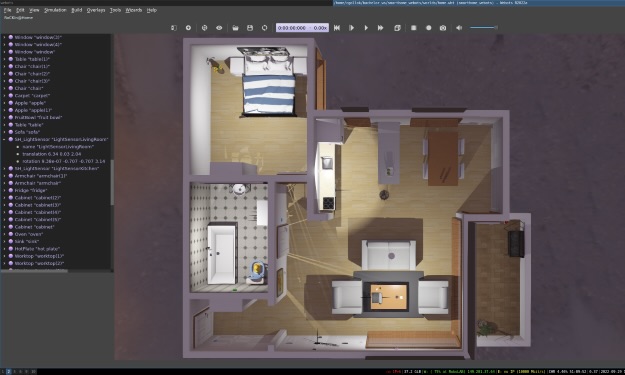Image resolution: width=625 pixels, height=375 pixels.
Task: Expand the Oven "oven" node
Action: pos(4,234)
